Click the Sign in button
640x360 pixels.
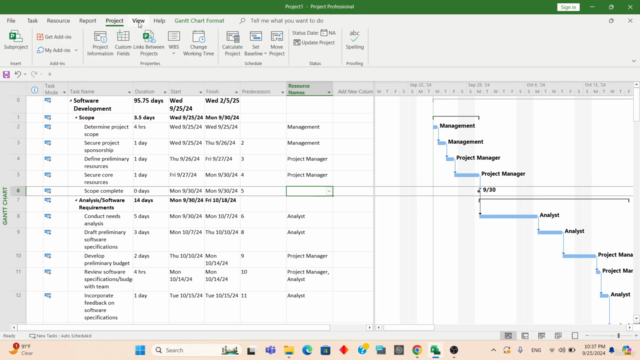(x=568, y=7)
